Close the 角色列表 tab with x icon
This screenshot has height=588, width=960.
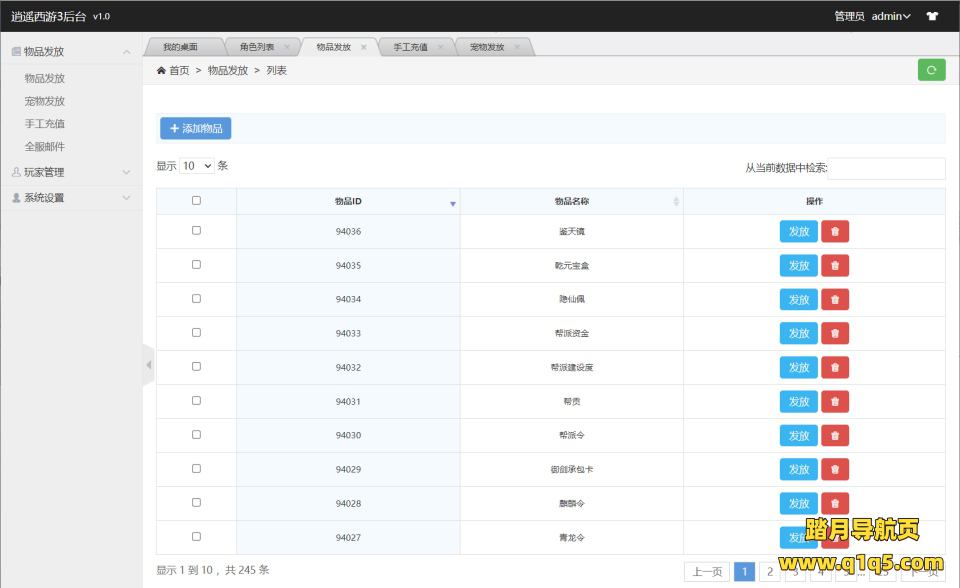point(287,47)
